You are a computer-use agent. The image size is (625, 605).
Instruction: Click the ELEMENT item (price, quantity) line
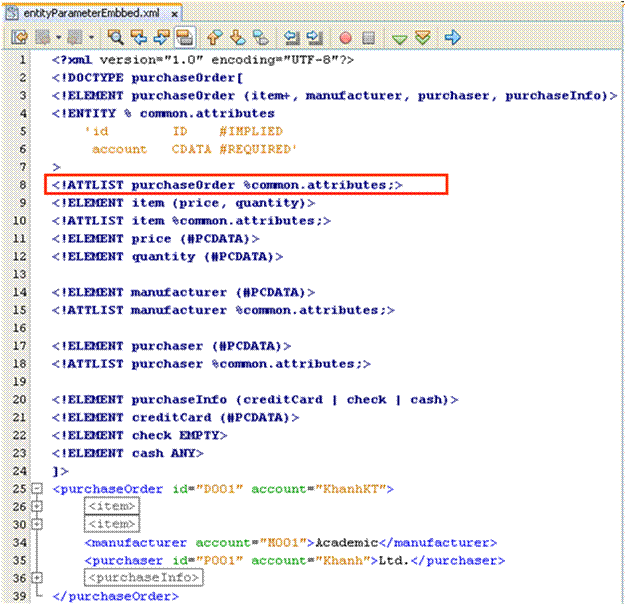coord(183,203)
